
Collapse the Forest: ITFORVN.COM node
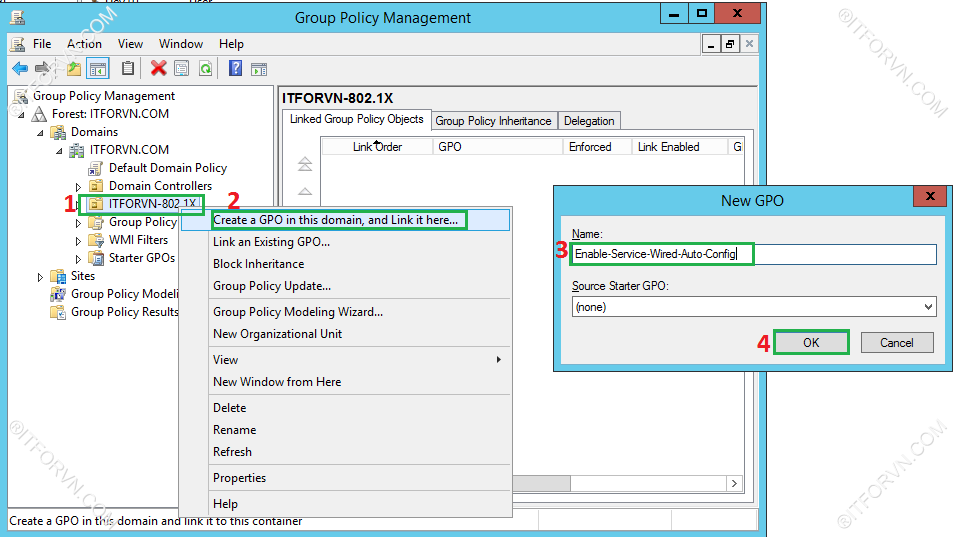[22, 114]
